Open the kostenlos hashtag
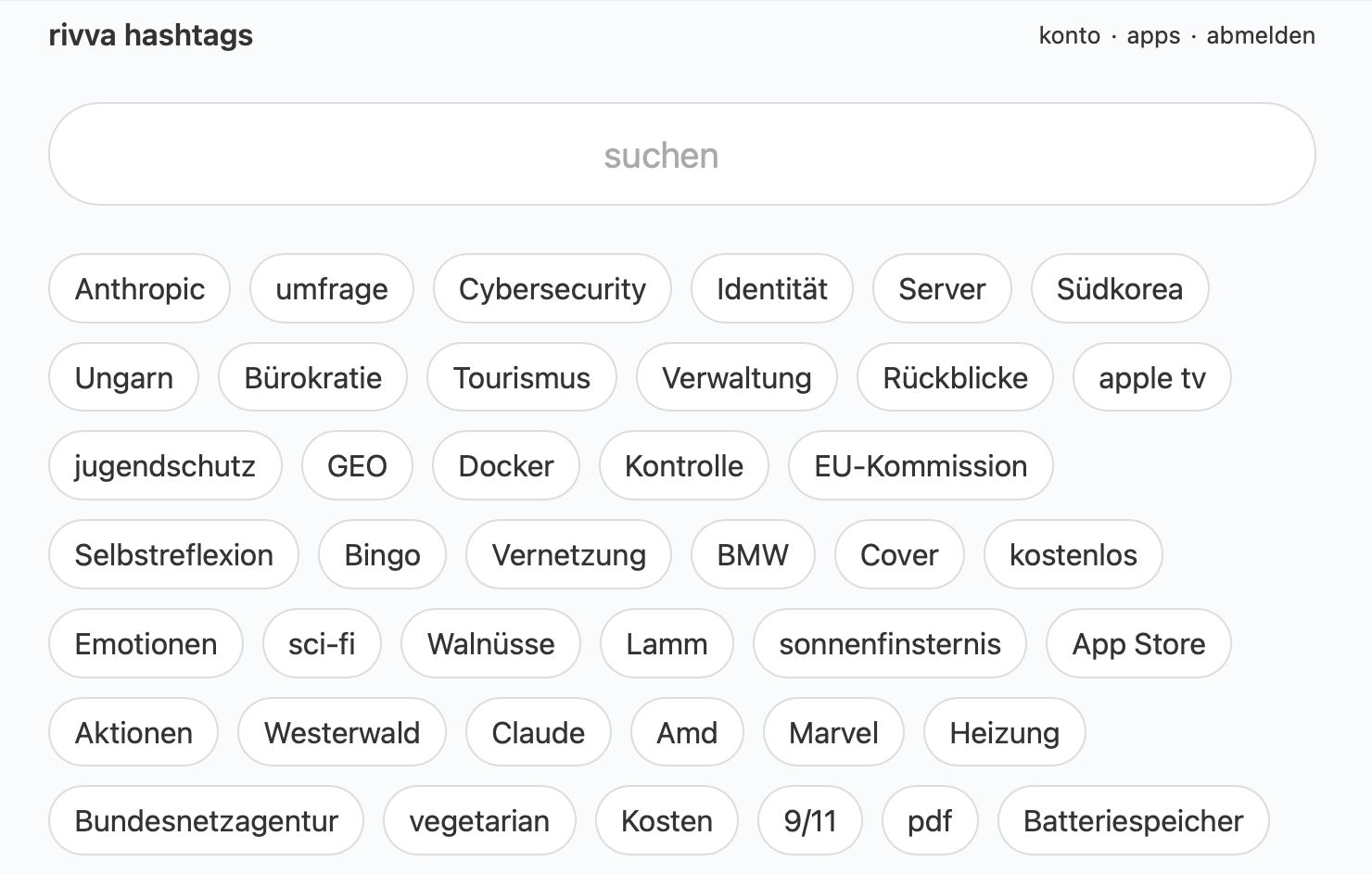This screenshot has height=874, width=1372. point(1073,554)
